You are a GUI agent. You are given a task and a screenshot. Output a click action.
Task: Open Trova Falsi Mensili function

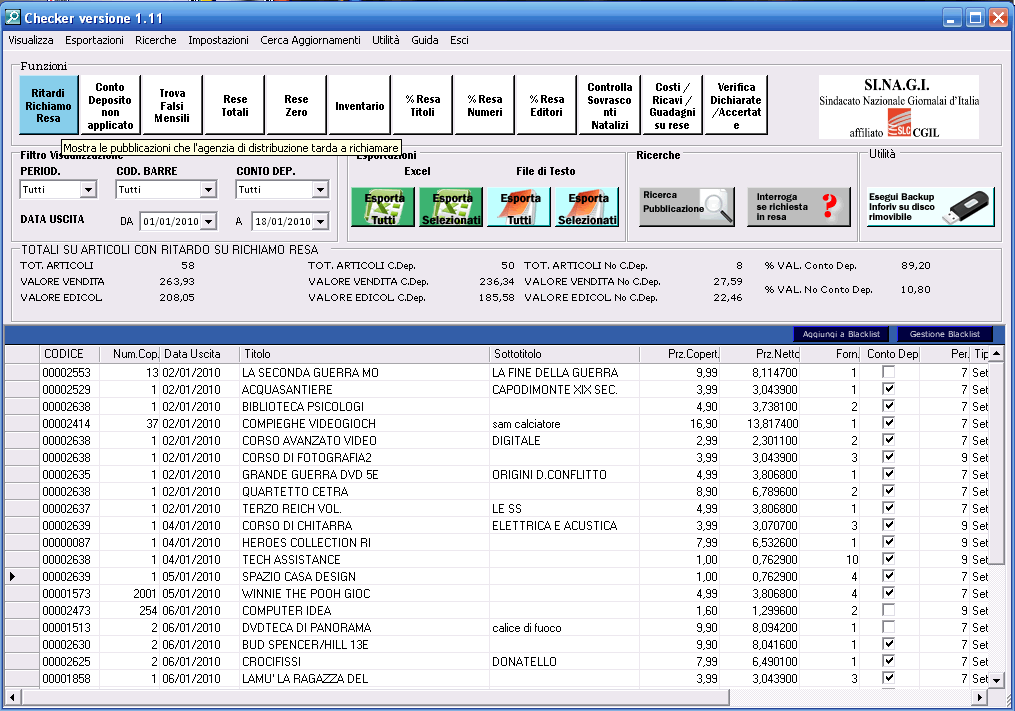coord(172,105)
